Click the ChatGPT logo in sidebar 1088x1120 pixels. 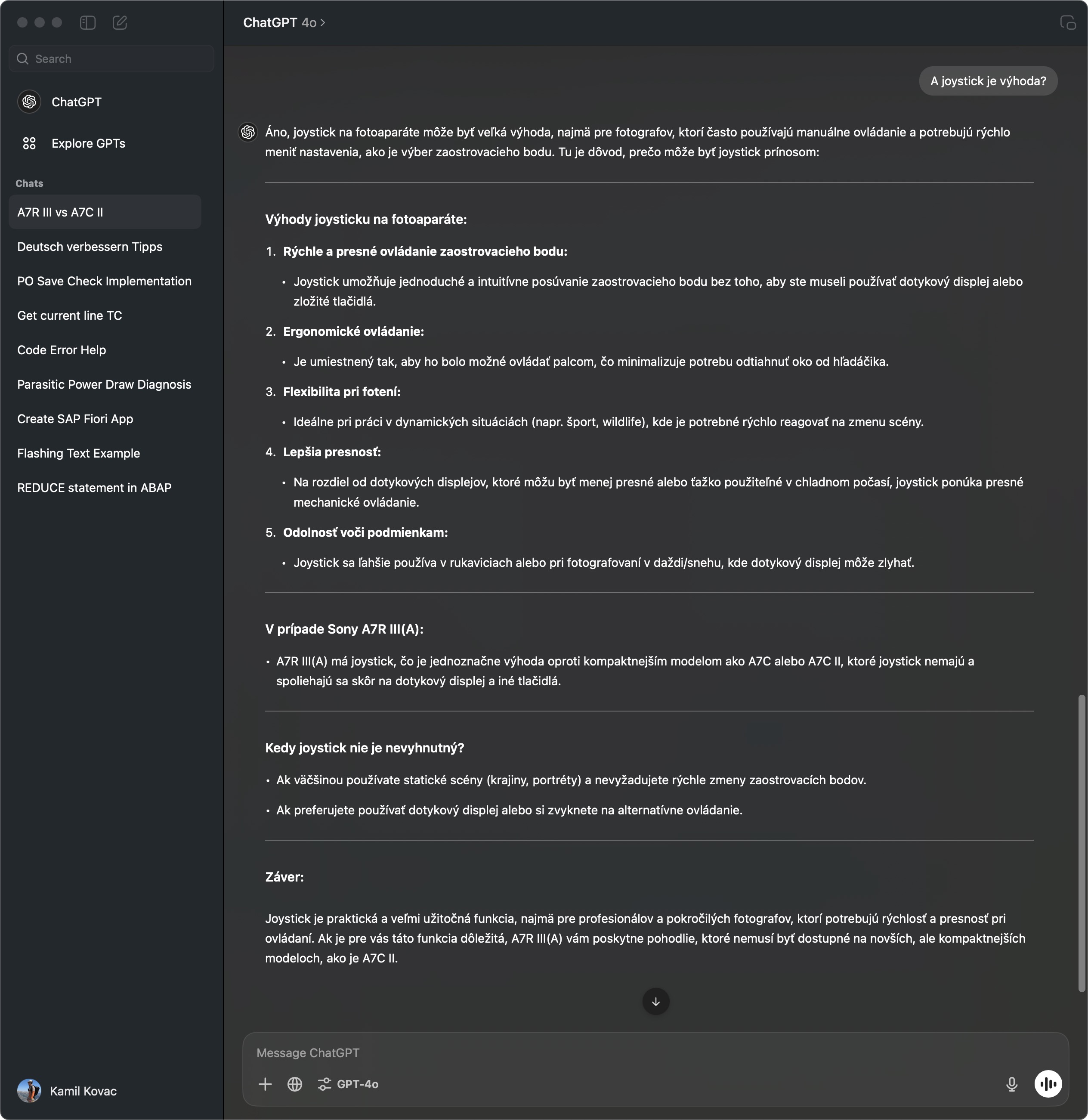29,102
